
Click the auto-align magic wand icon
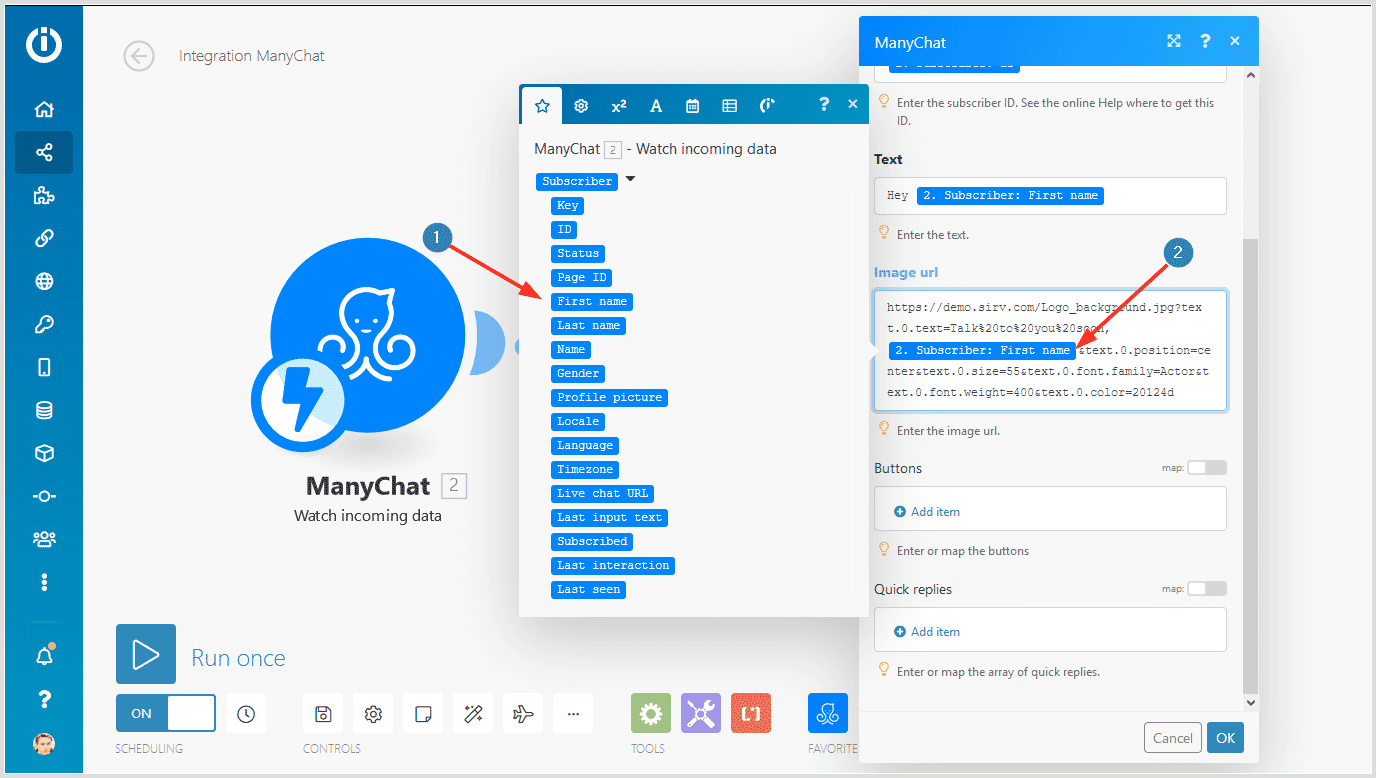(473, 714)
